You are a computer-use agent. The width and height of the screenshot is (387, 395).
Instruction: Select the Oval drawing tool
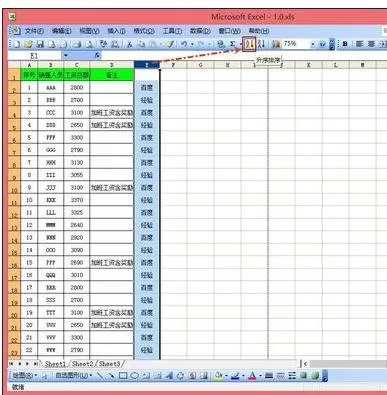(x=134, y=376)
